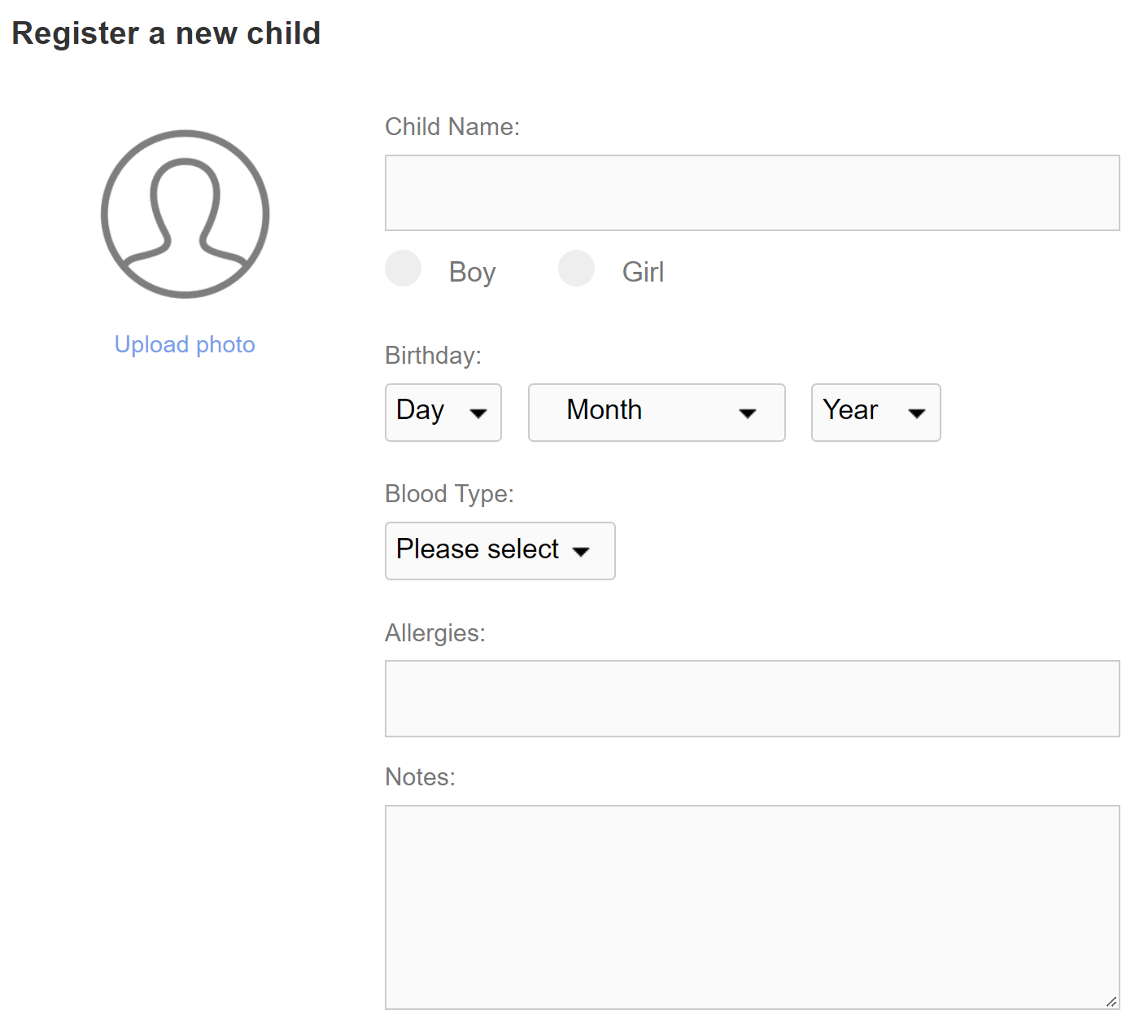Open the Year dropdown
The width and height of the screenshot is (1148, 1036).
pyautogui.click(x=875, y=413)
